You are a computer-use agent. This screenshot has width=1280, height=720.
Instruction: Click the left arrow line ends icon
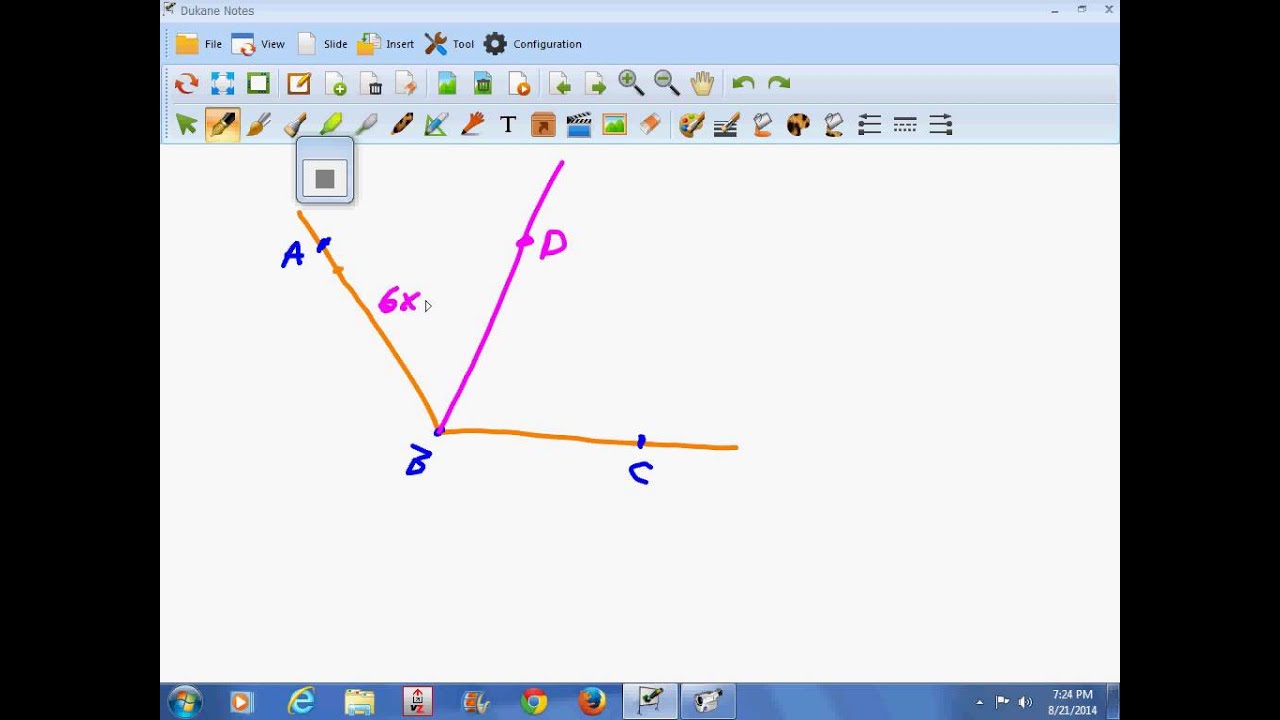coord(869,125)
